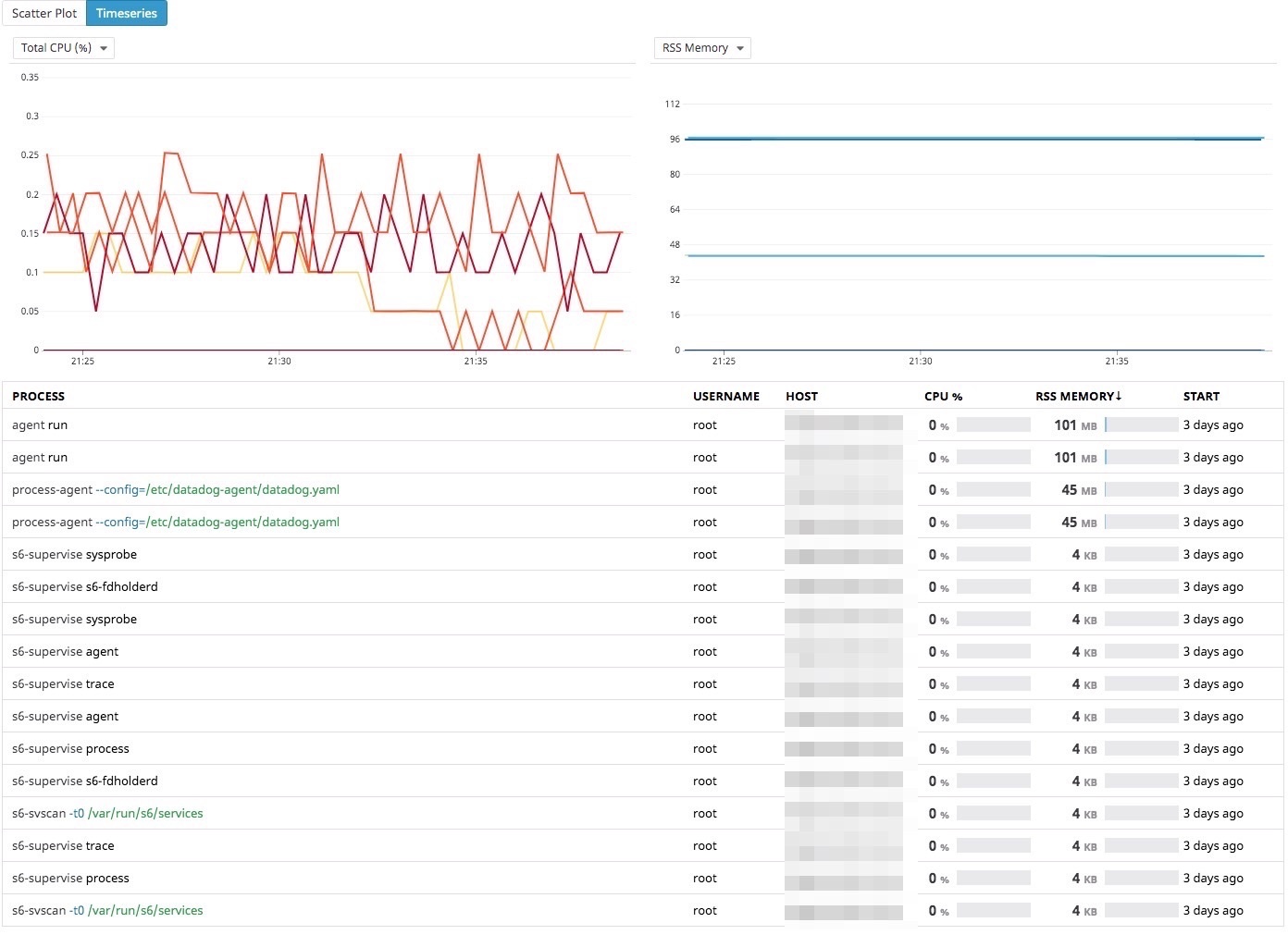Open the Total CPU (%) metric dropdown
Screen dimensions: 1288x935
64,48
